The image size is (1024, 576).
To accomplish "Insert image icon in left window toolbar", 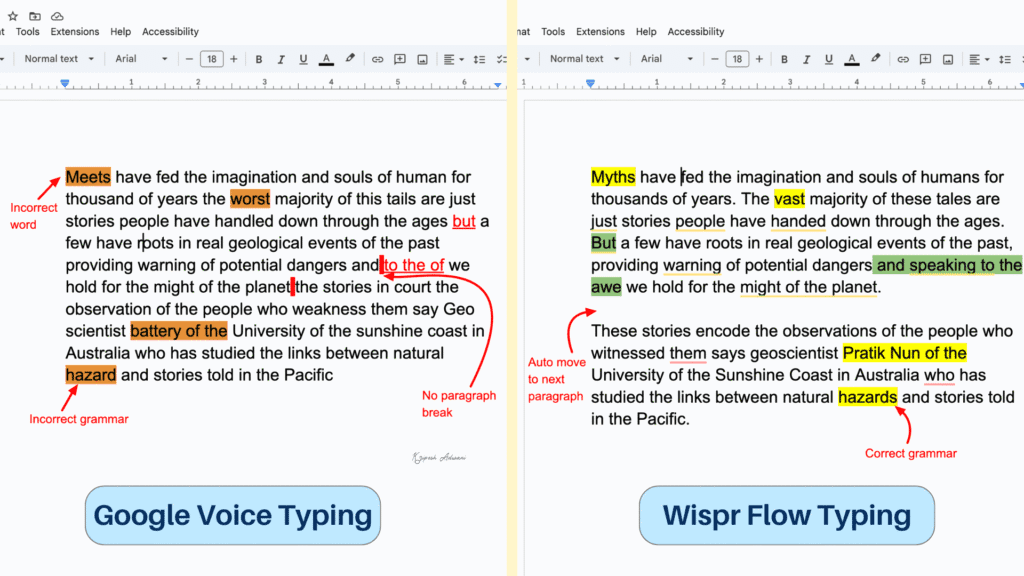I will 423,59.
